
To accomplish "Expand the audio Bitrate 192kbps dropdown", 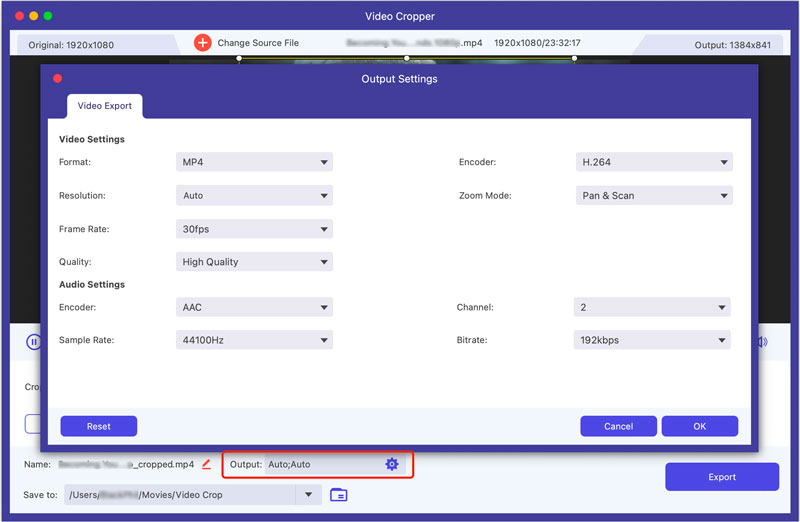I will (x=652, y=340).
